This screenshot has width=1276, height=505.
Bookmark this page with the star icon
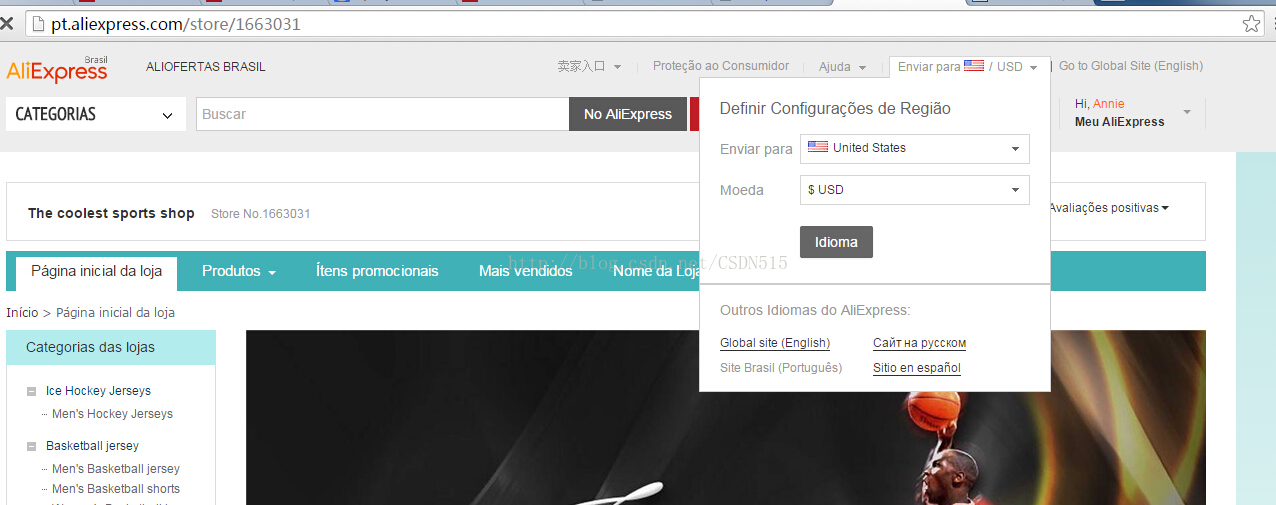point(1251,24)
